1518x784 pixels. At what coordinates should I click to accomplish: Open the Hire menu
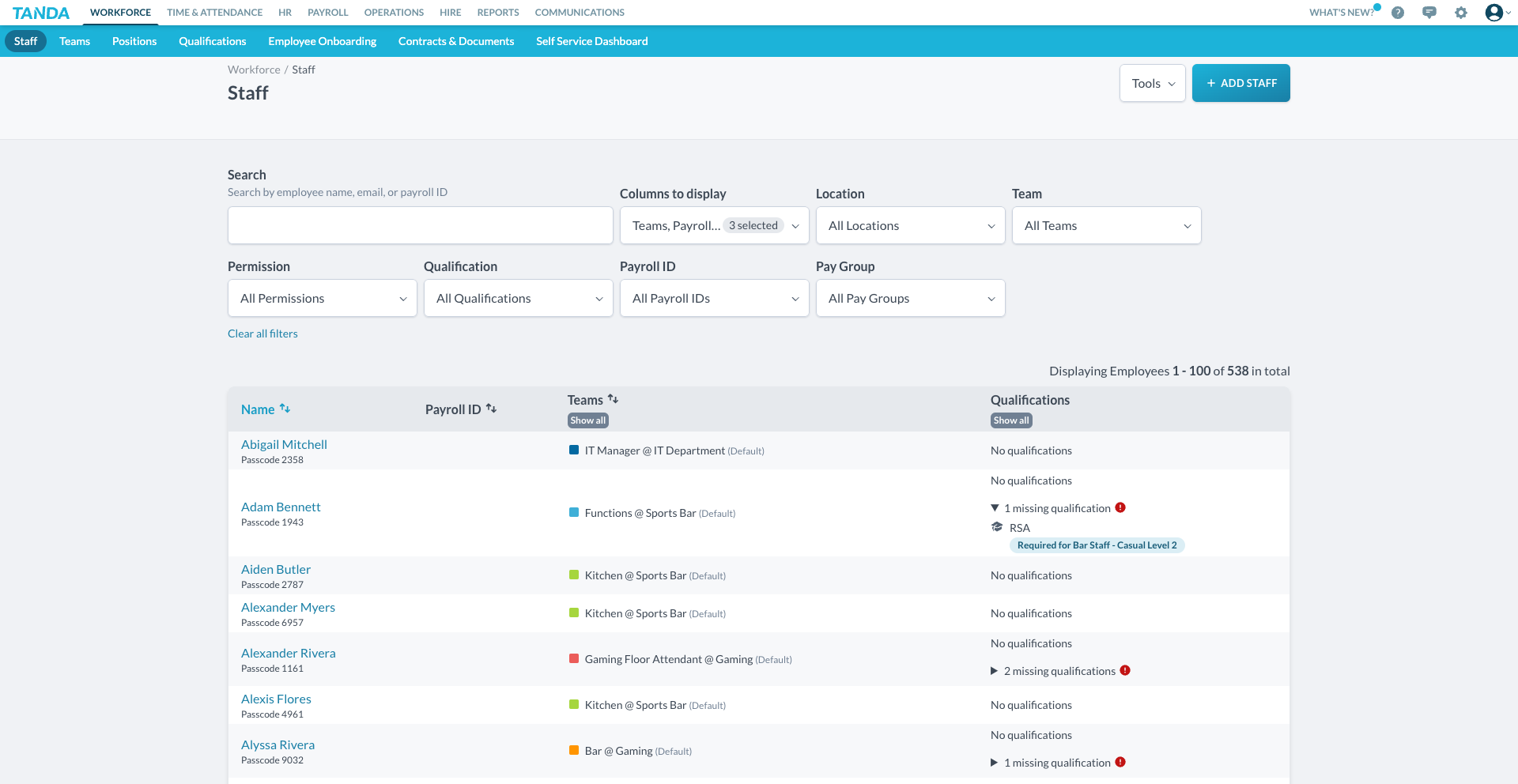450,13
